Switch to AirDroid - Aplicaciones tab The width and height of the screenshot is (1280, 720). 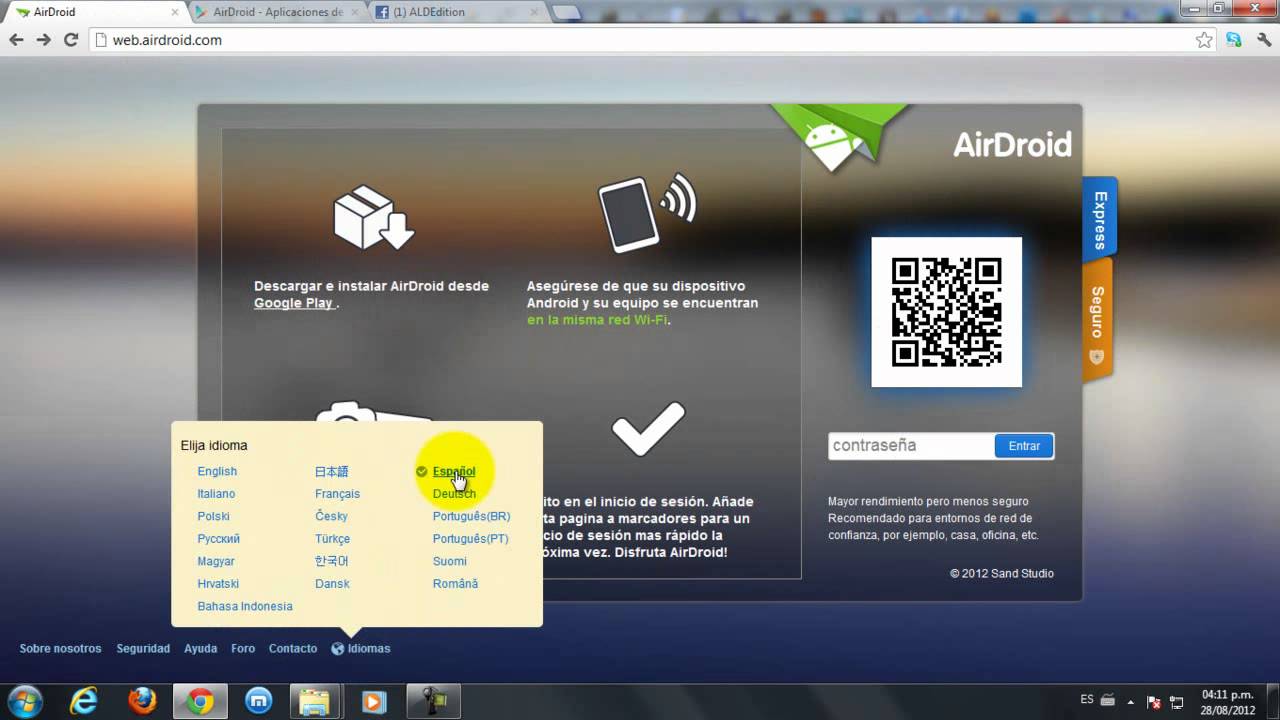pos(276,12)
